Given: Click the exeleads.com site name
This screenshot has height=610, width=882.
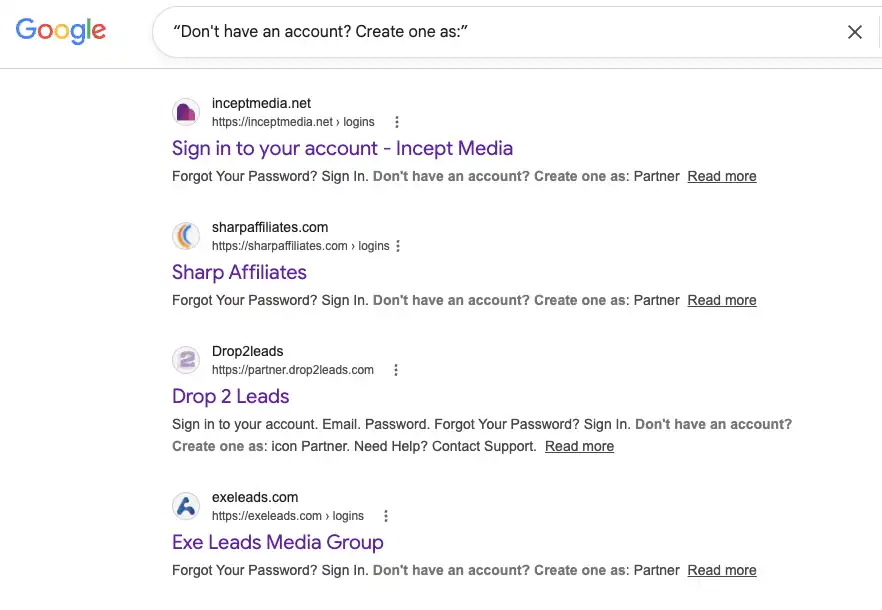Looking at the screenshot, I should coord(255,497).
